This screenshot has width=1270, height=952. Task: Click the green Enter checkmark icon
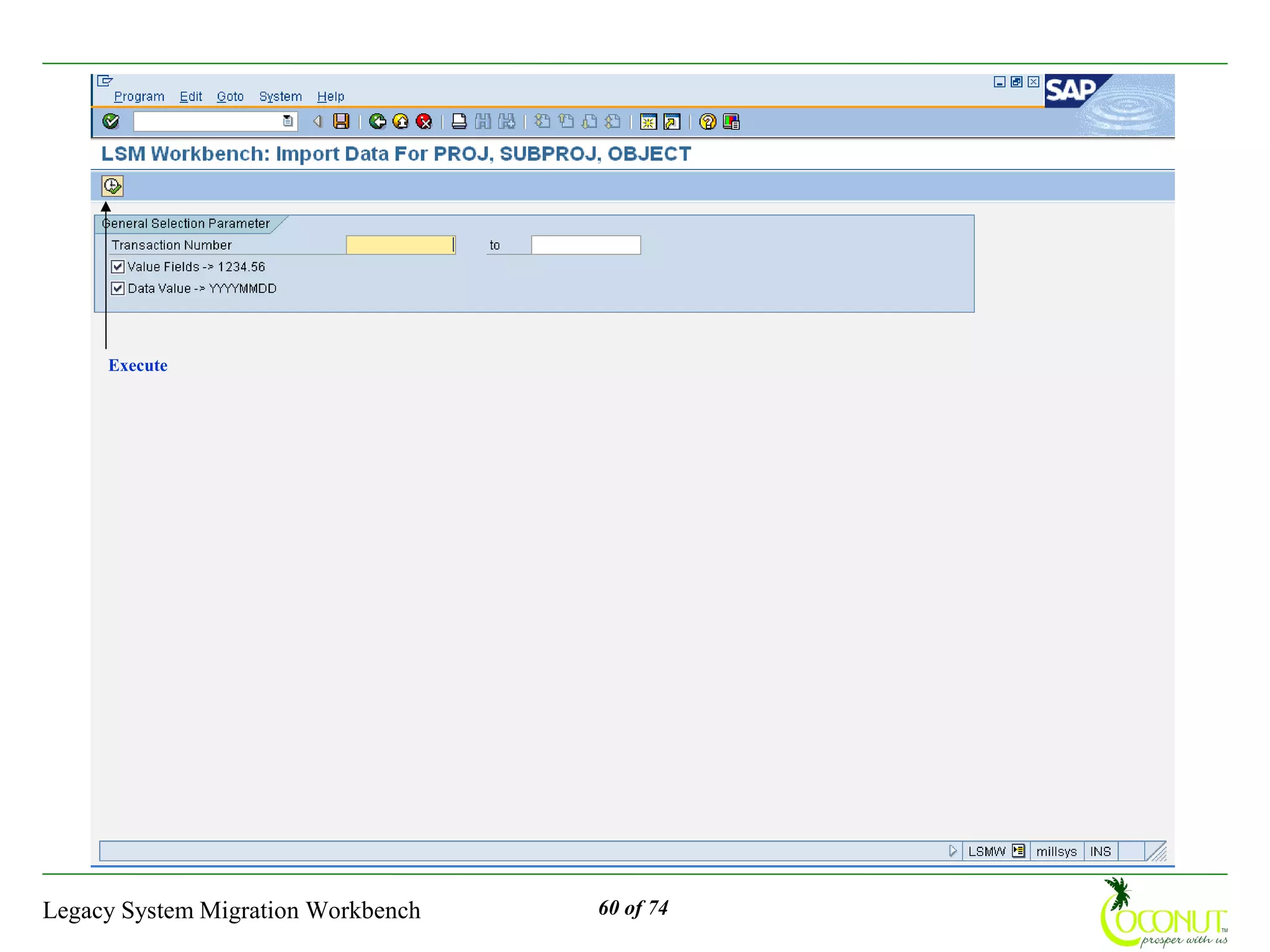(x=111, y=121)
